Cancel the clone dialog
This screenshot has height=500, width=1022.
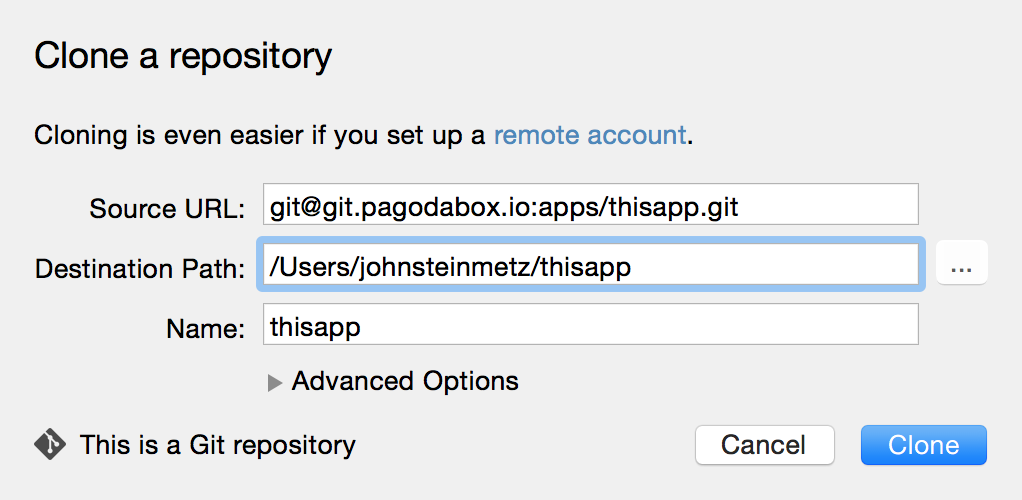[x=764, y=445]
